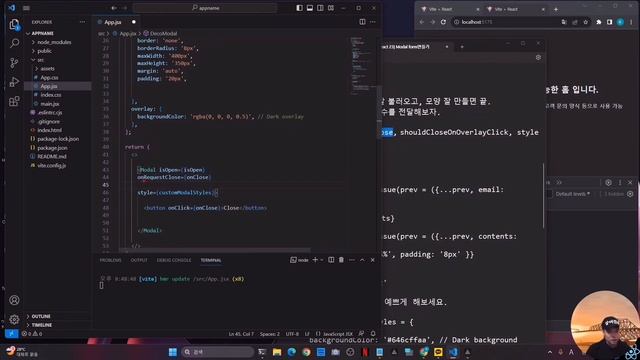This screenshot has width=640, height=360.
Task: Maximize terminal panel with chevron
Action: (362, 260)
